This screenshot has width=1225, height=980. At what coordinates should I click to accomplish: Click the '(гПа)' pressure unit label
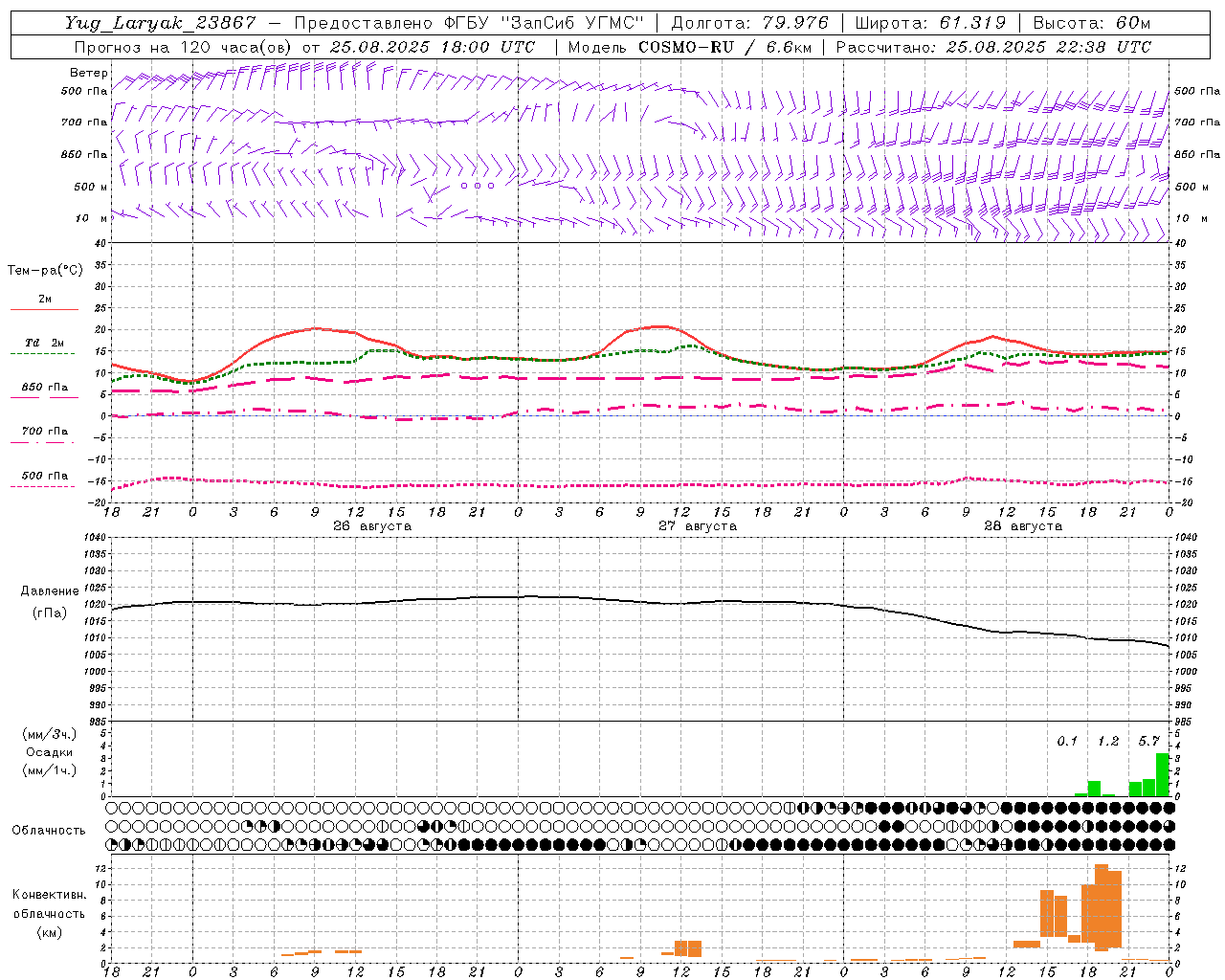pyautogui.click(x=50, y=613)
